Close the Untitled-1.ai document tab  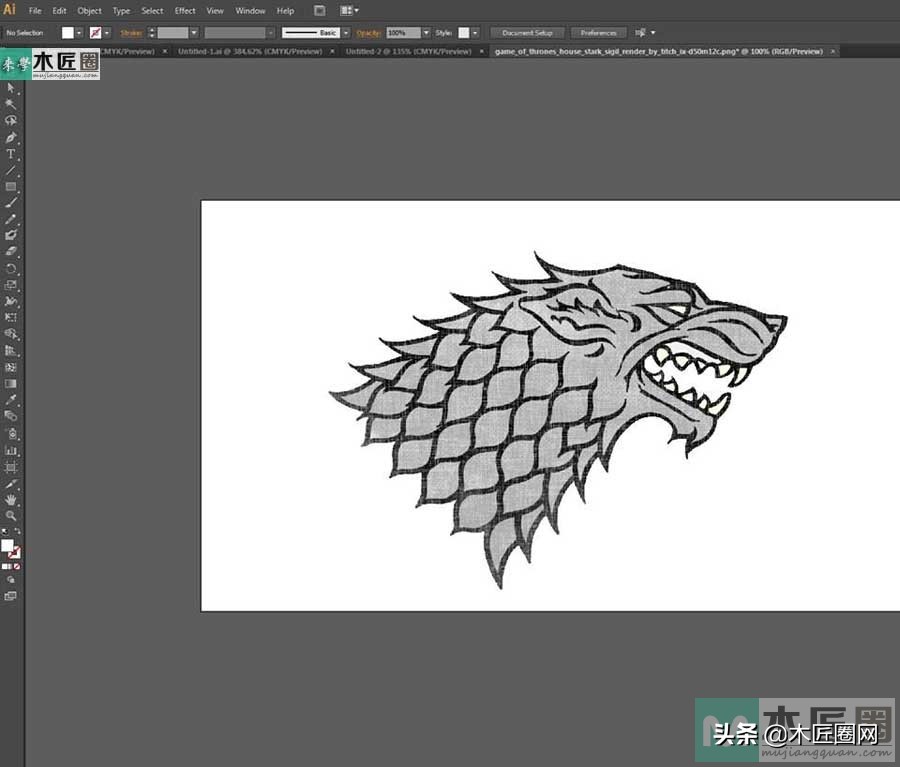pyautogui.click(x=332, y=52)
